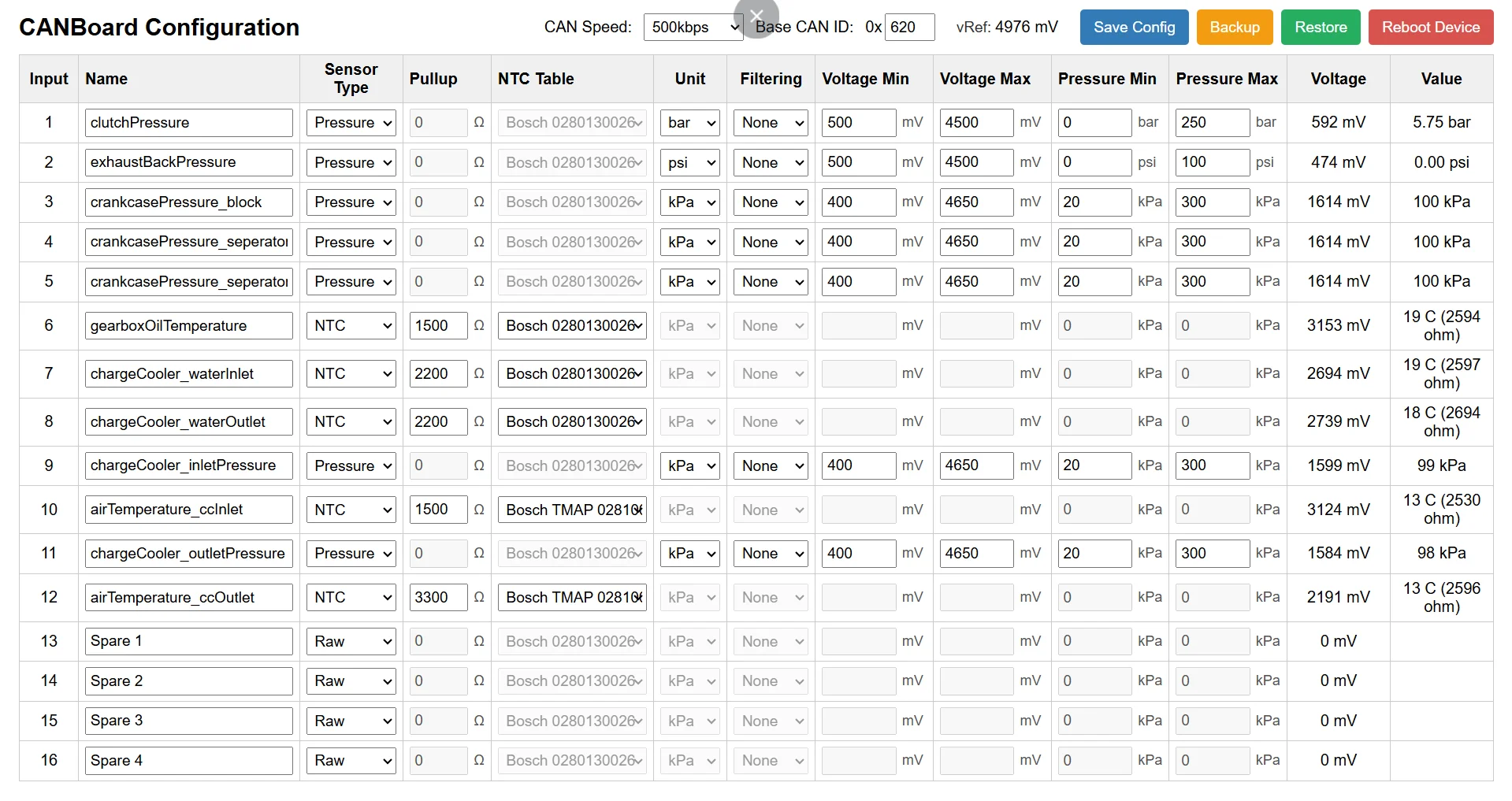Click Voltage Min field for exhaustBackPressure
This screenshot has width=1512, height=801.
tap(858, 162)
